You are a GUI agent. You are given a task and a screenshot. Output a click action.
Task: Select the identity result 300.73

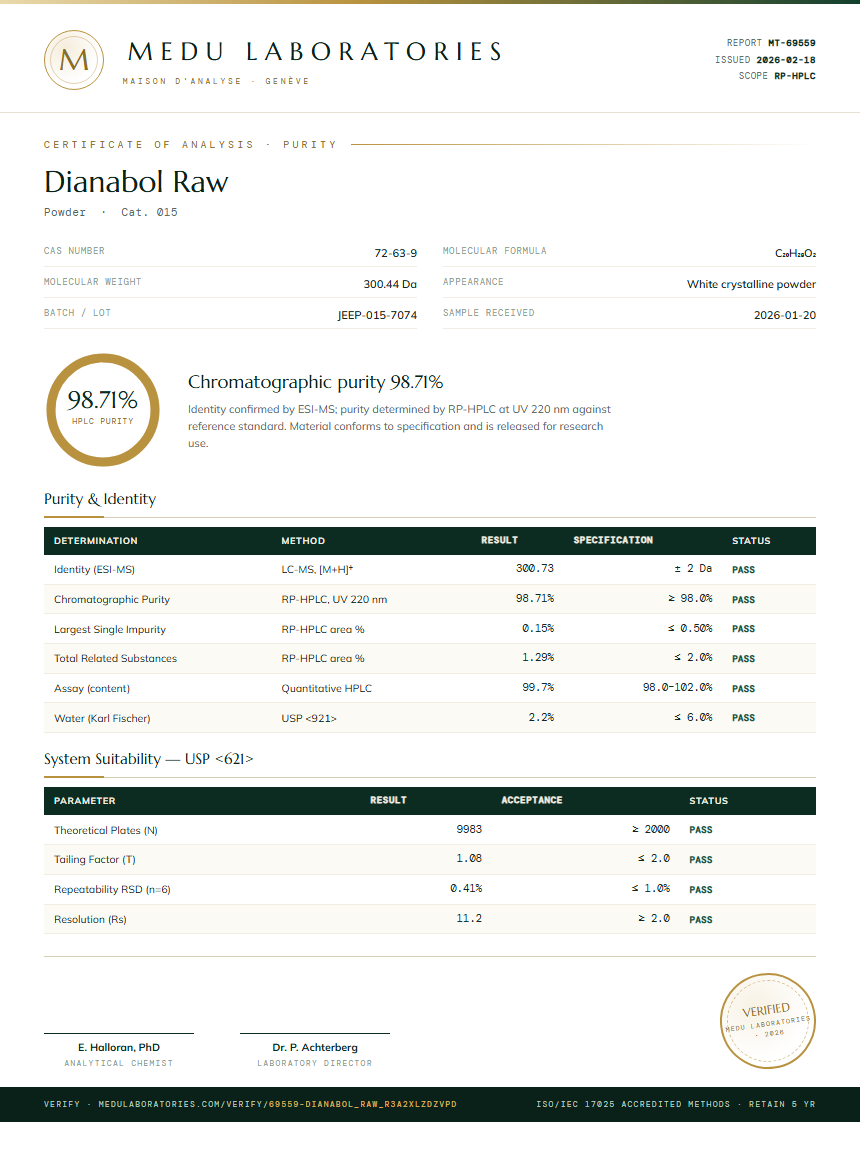(x=535, y=568)
